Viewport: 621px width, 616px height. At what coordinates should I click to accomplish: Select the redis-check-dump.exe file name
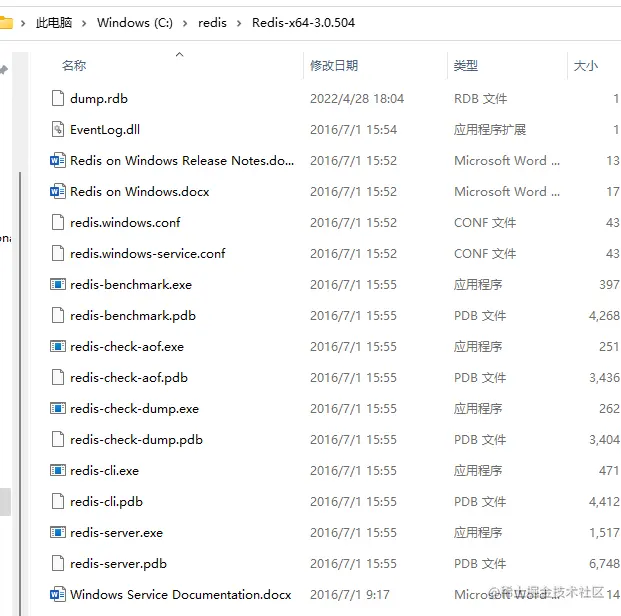pyautogui.click(x=134, y=408)
